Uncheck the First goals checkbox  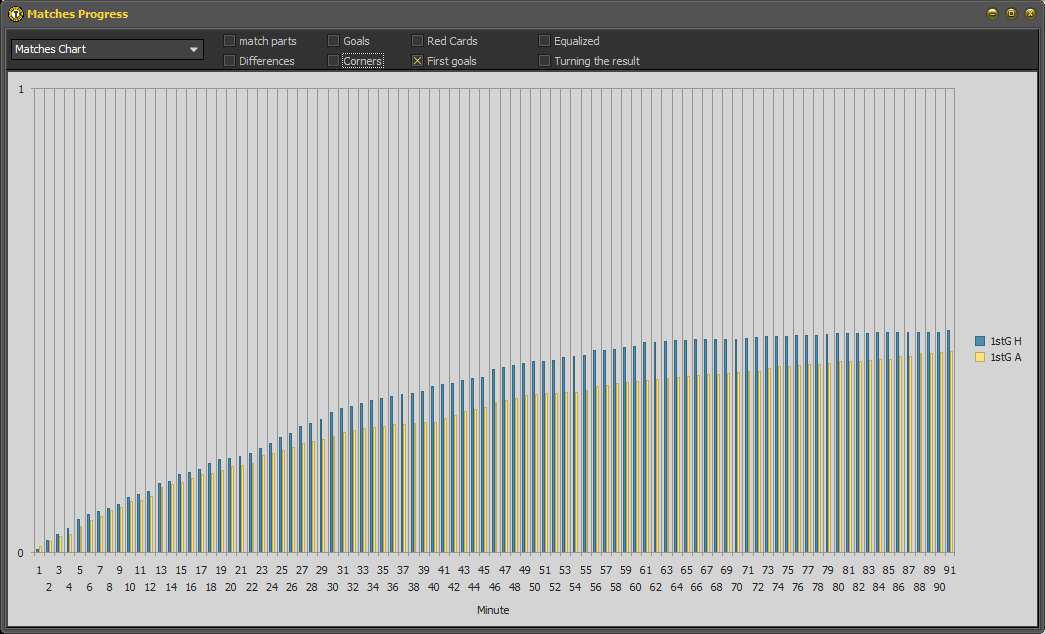(418, 61)
